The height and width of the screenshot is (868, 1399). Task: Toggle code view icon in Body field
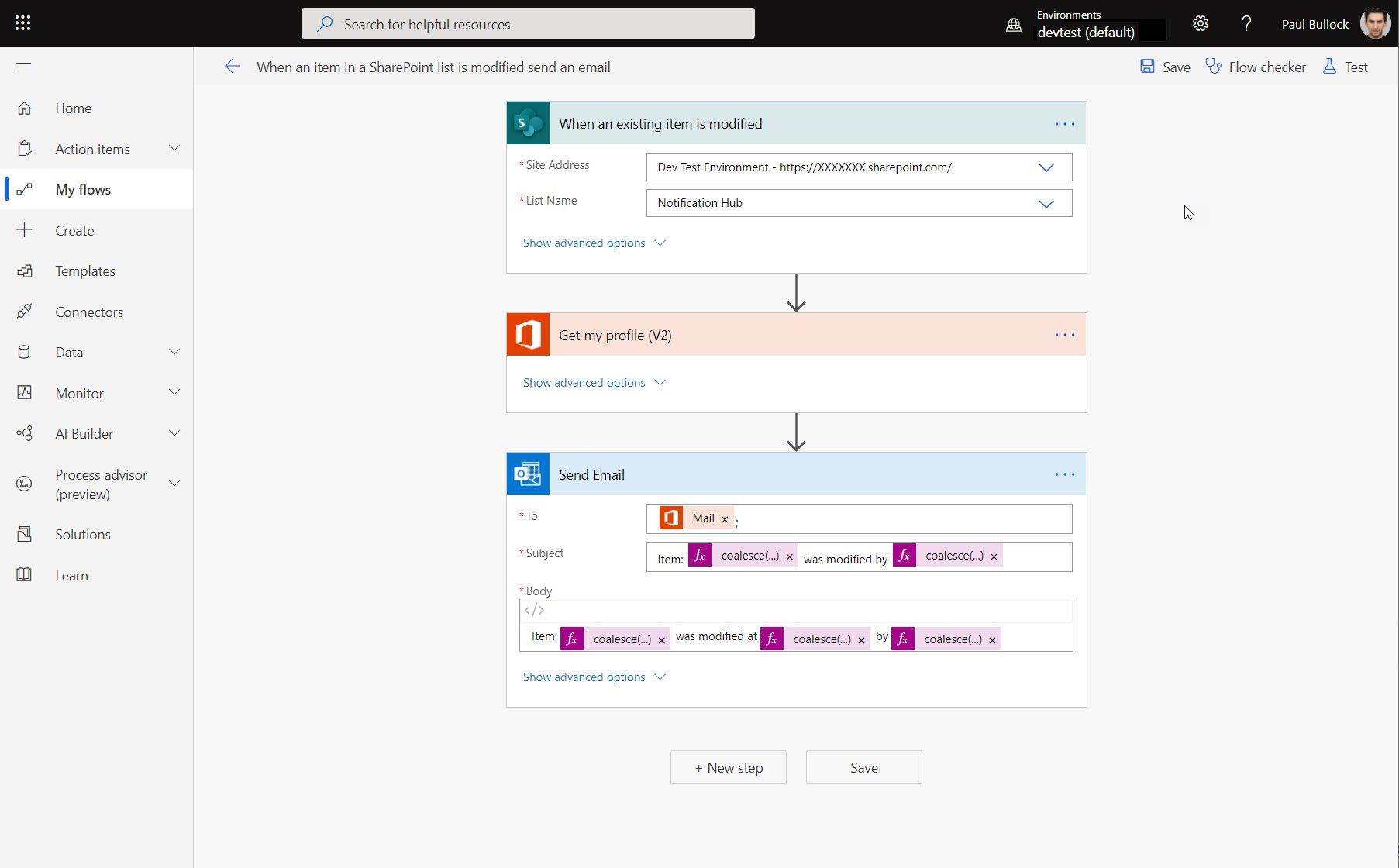pos(534,611)
